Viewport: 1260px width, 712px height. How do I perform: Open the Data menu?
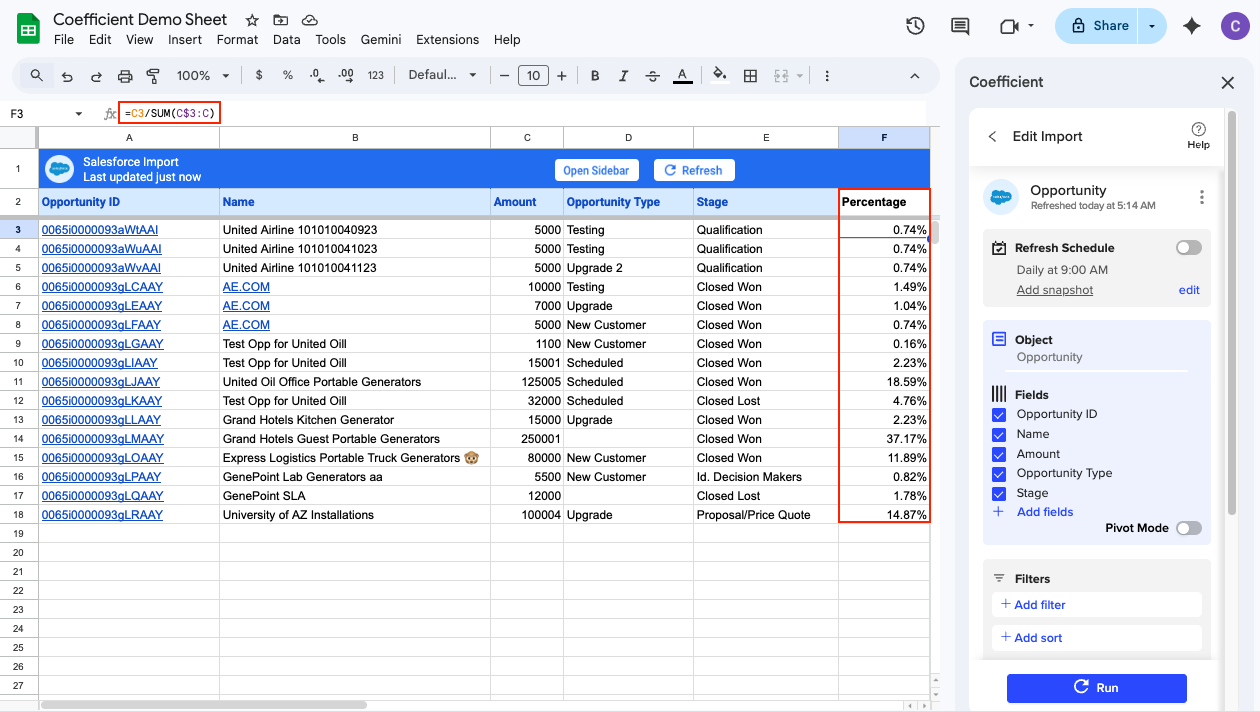point(286,40)
